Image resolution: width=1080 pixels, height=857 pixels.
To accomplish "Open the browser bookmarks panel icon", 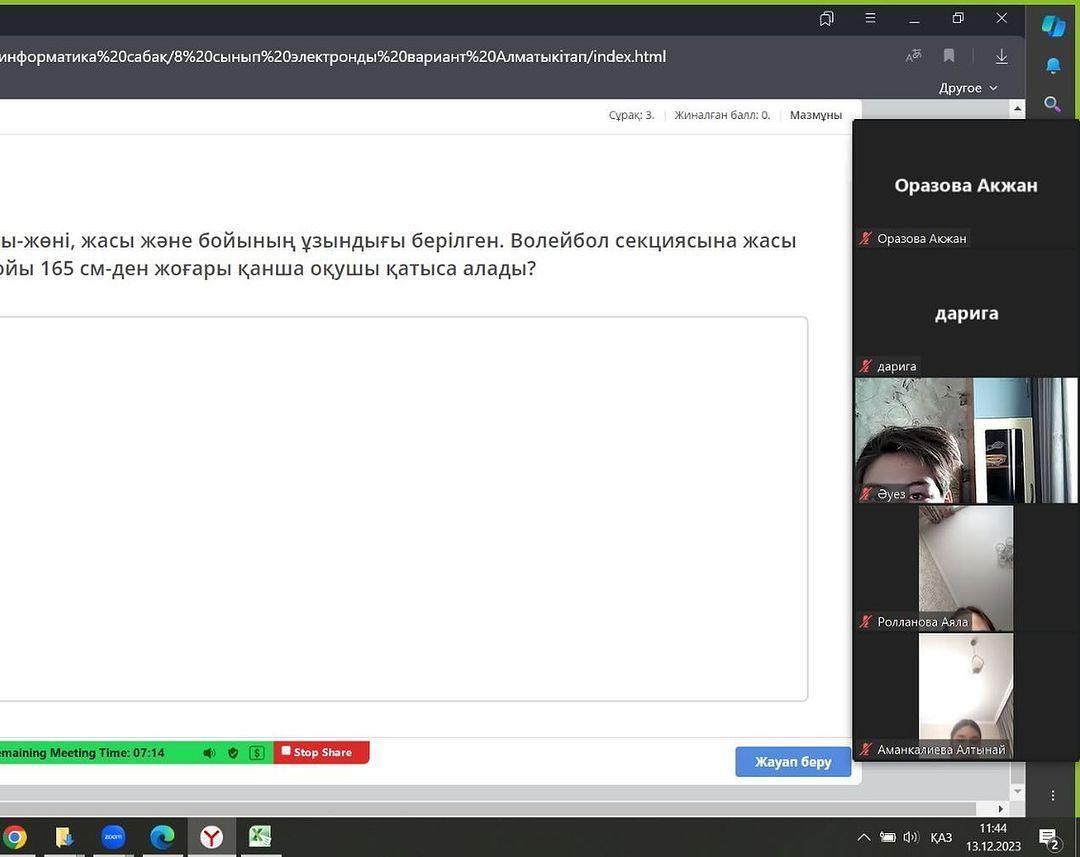I will [x=827, y=18].
